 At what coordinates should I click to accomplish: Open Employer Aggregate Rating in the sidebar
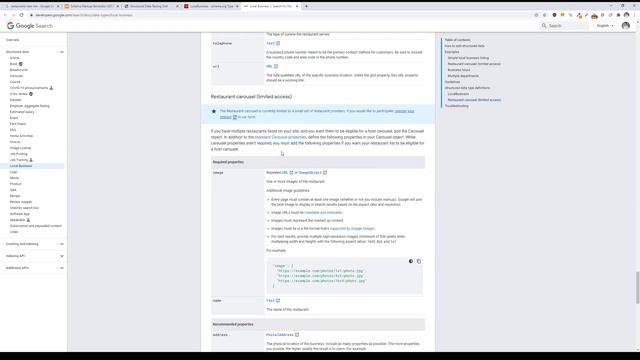29,106
